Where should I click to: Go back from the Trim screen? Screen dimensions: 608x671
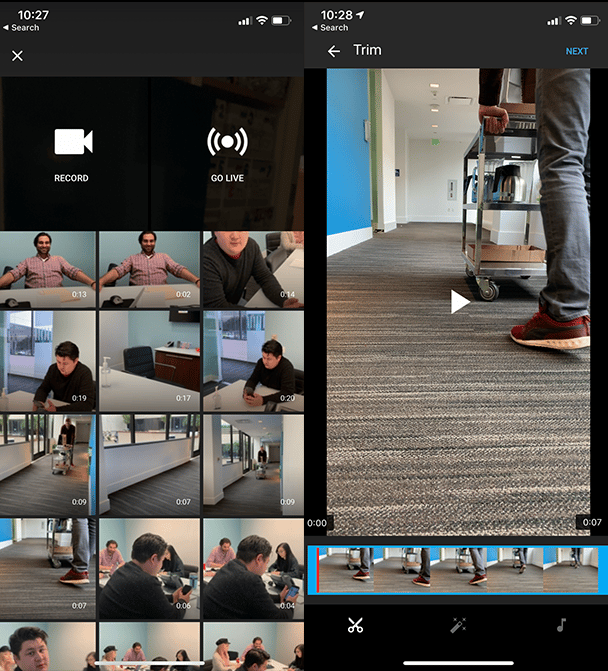(x=334, y=51)
